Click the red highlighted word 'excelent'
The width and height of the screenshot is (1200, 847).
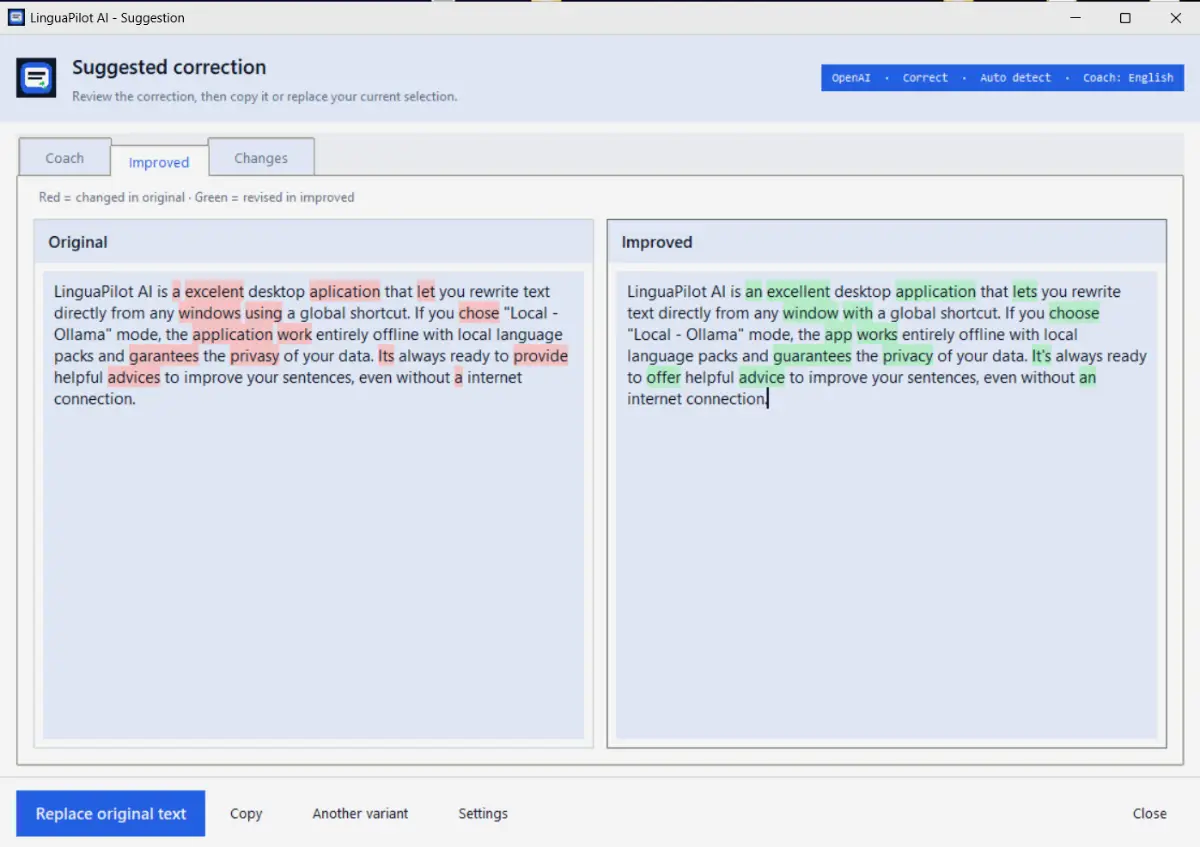(214, 292)
